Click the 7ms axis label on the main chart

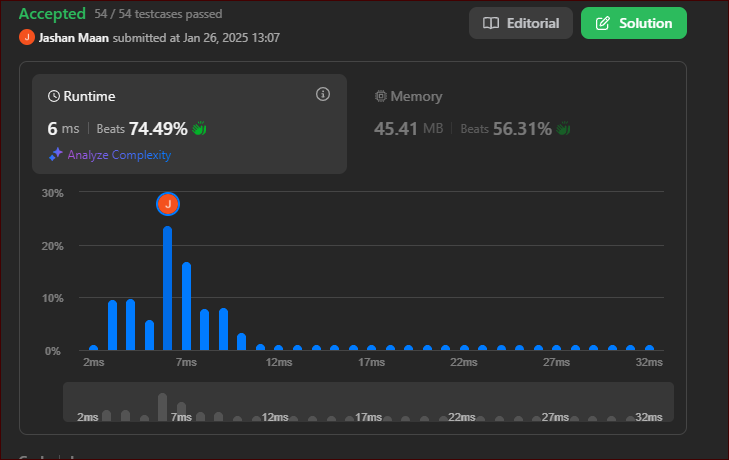pyautogui.click(x=186, y=362)
